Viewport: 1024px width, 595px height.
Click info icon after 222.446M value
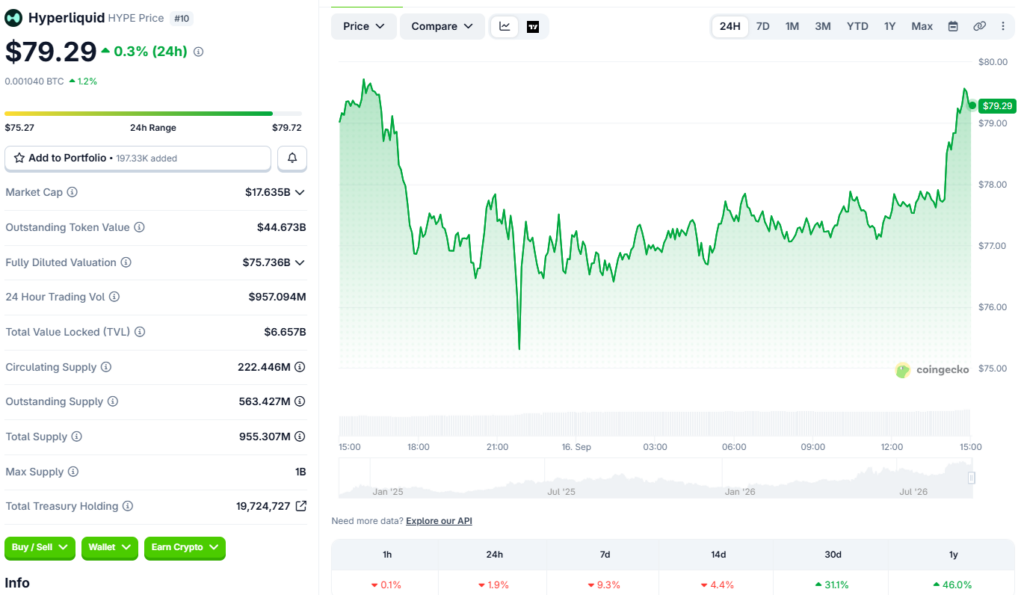[300, 367]
